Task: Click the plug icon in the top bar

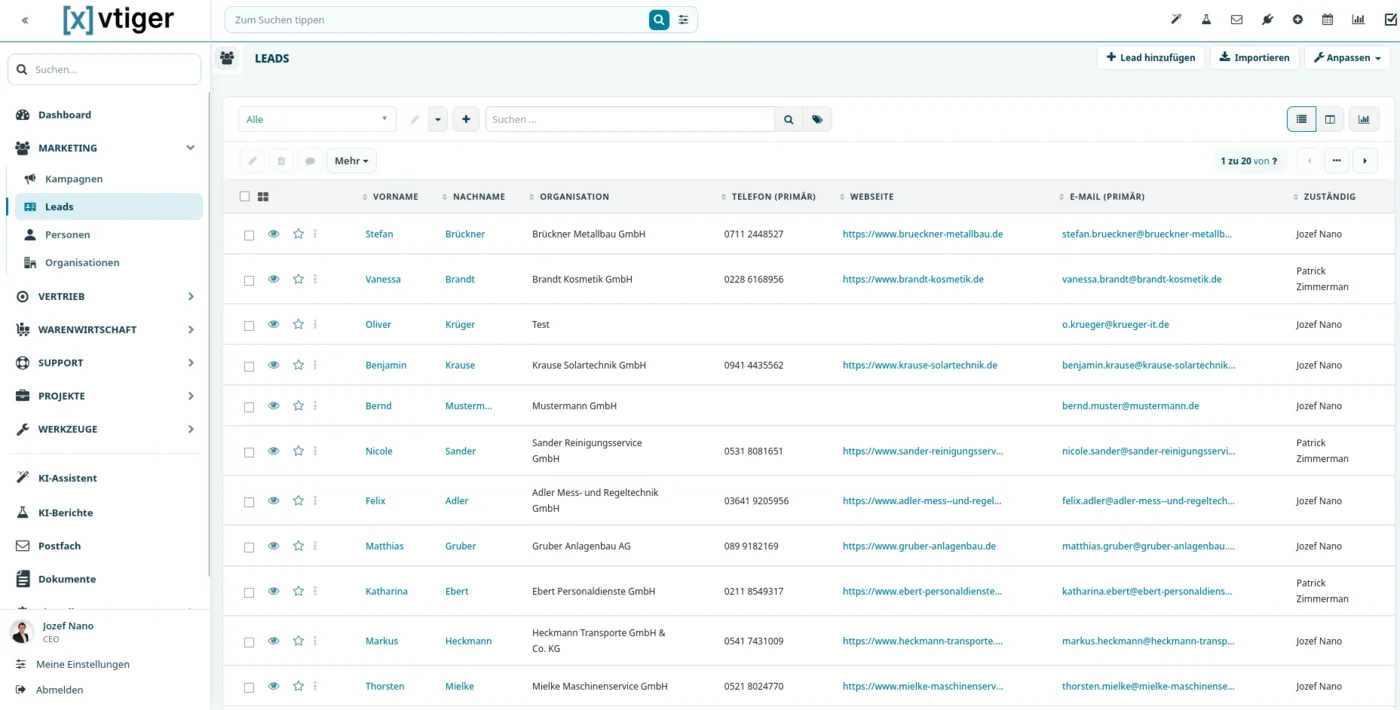Action: [1267, 19]
